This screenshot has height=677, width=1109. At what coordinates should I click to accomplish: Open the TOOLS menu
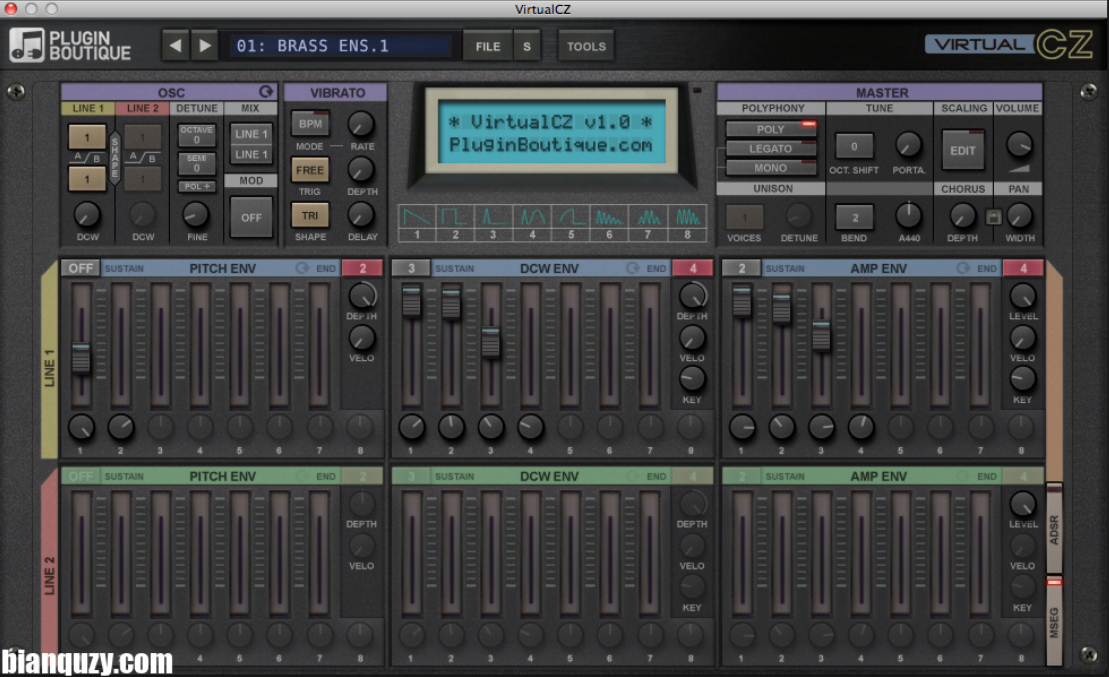(x=586, y=46)
